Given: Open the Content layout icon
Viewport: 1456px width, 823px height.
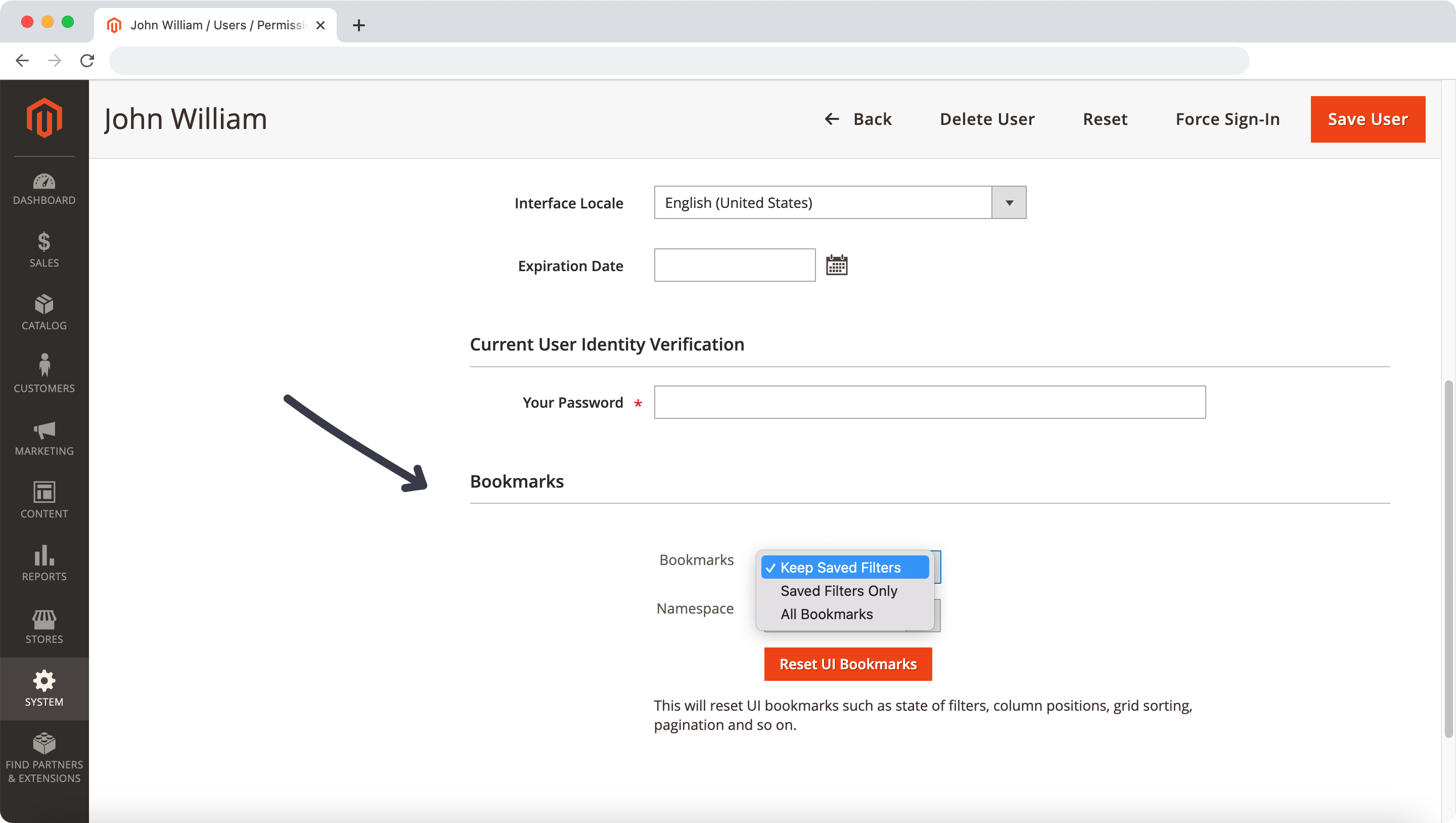Looking at the screenshot, I should [44, 500].
